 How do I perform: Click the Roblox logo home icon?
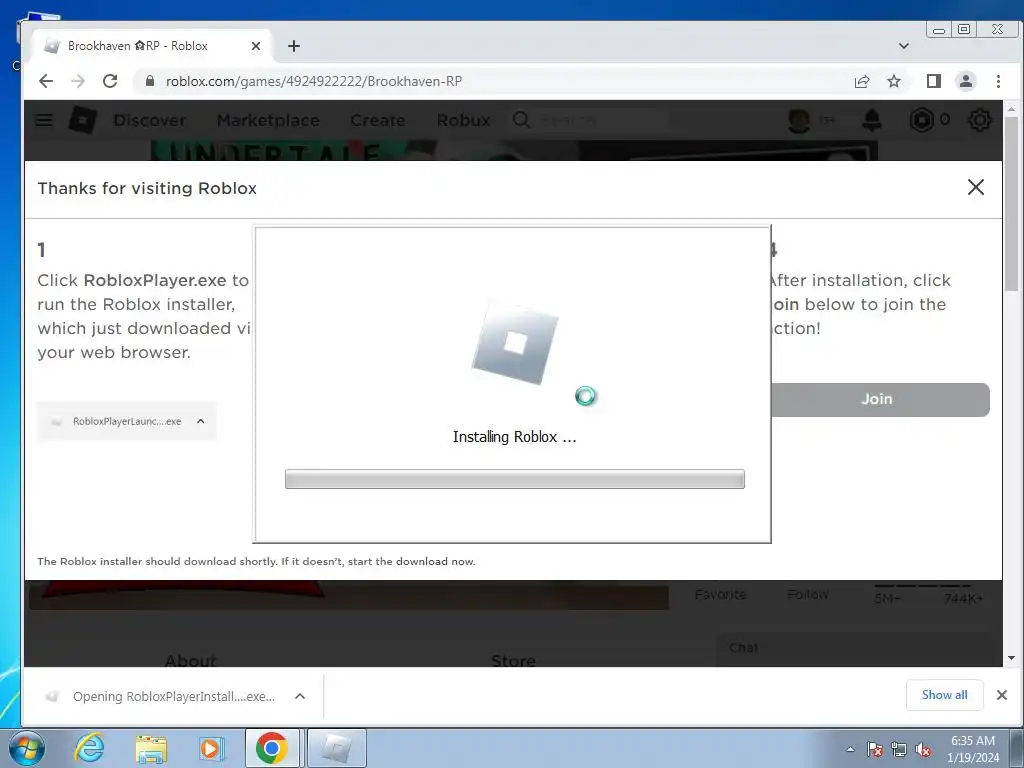83,120
